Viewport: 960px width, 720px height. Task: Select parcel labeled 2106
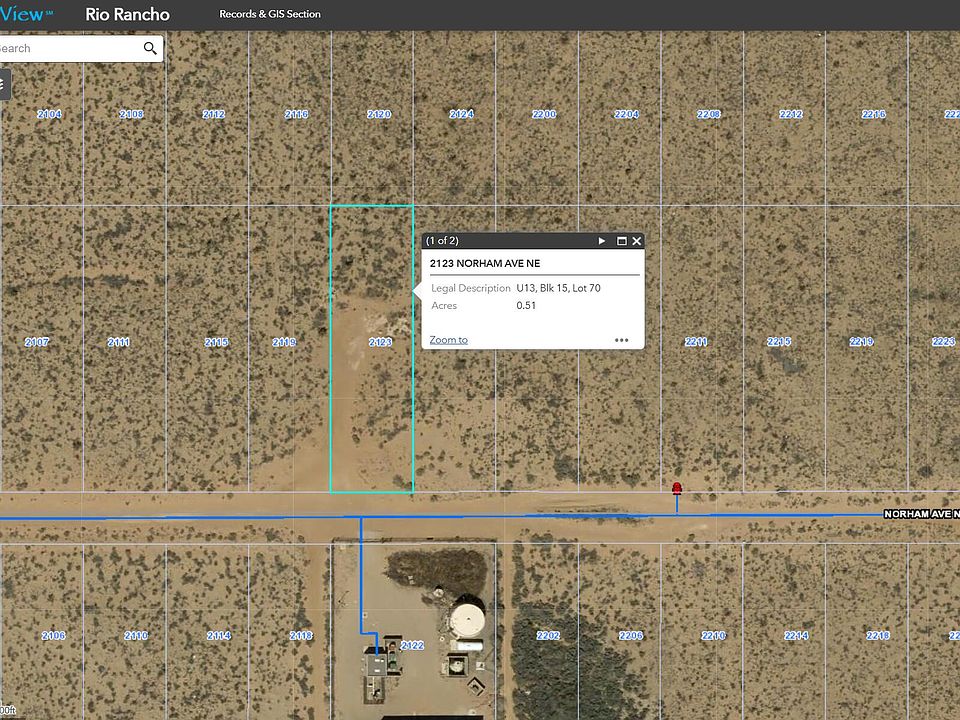tap(53, 636)
